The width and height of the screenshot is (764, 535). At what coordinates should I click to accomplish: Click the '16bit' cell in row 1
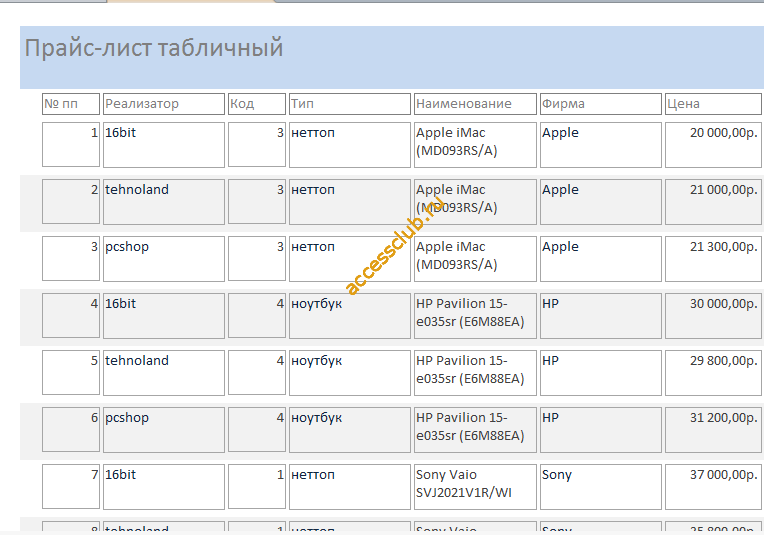(164, 145)
